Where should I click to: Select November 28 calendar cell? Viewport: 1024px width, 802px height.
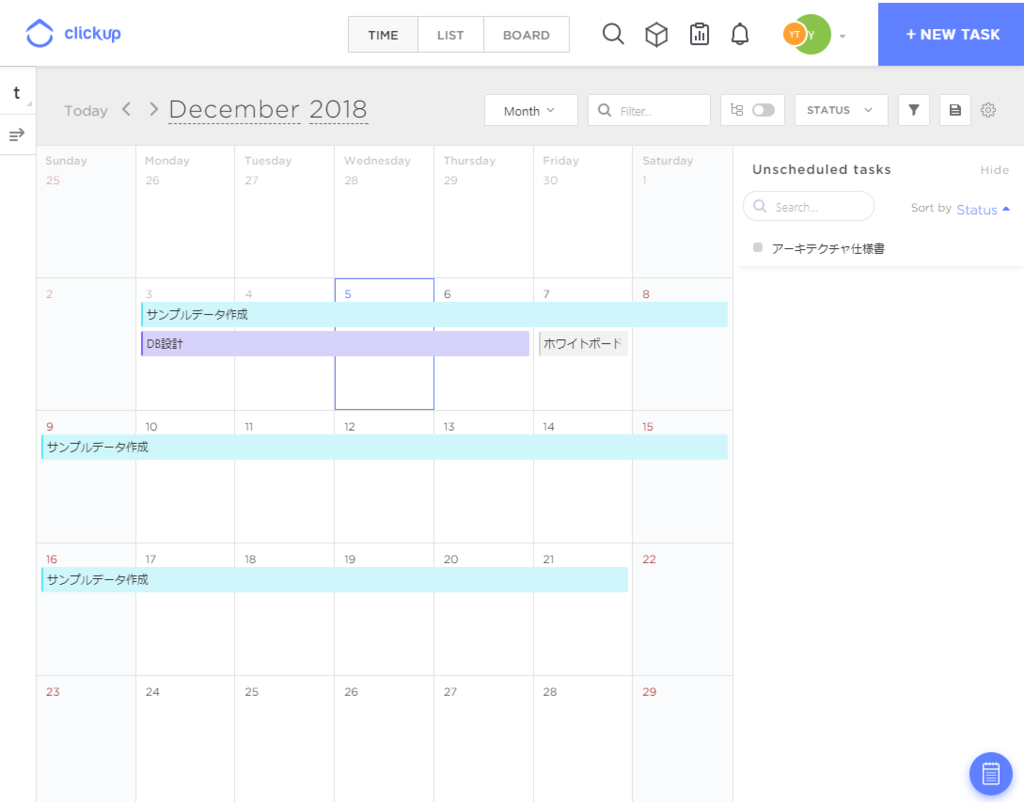(384, 212)
